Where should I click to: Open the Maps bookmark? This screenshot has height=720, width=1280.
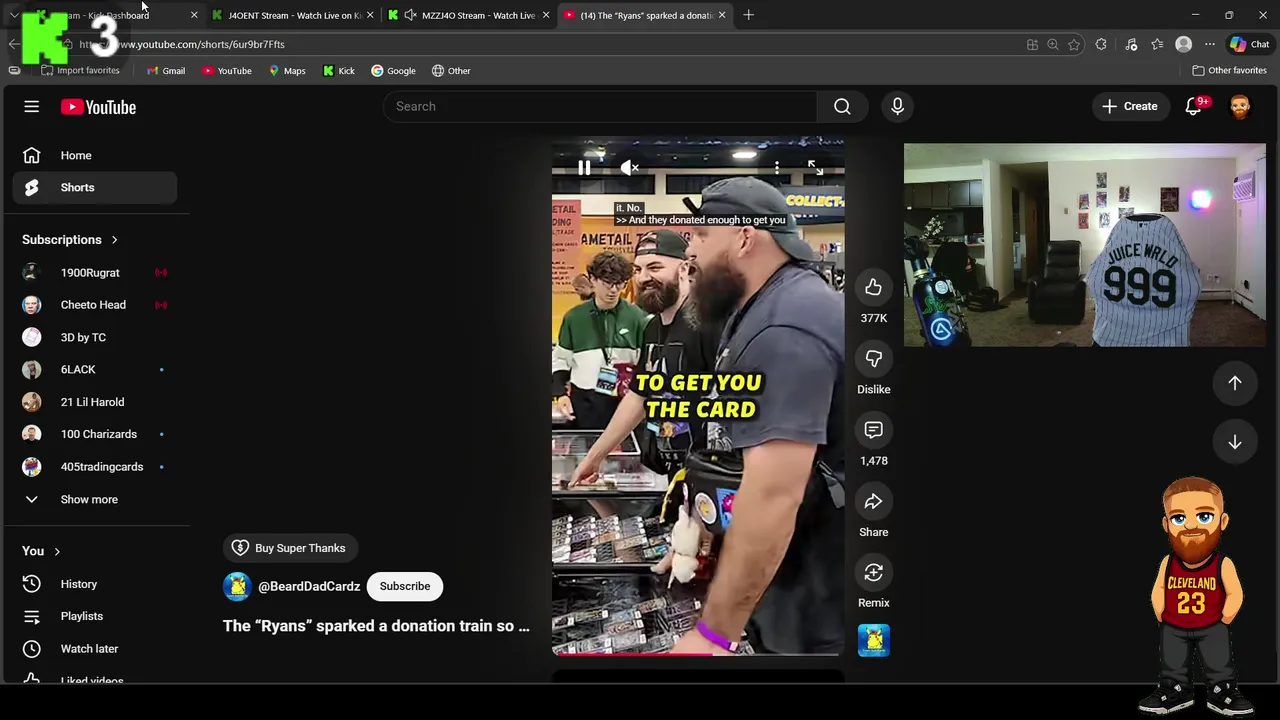(286, 71)
